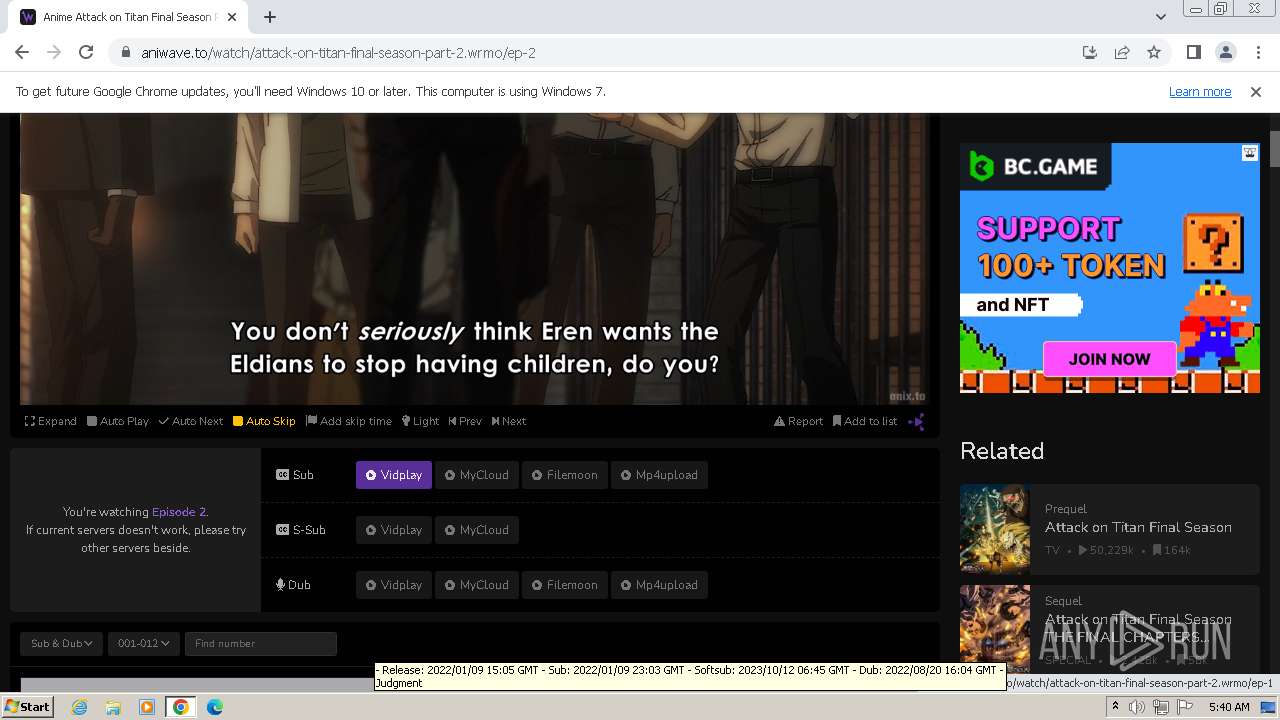Open Chrome's three-dot menu
Screen dimensions: 1280x720
click(x=1258, y=52)
